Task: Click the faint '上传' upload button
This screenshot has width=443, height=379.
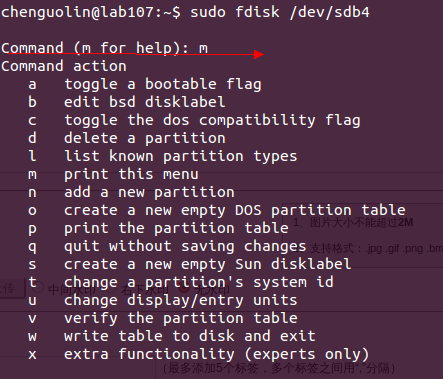Action: click(11, 288)
